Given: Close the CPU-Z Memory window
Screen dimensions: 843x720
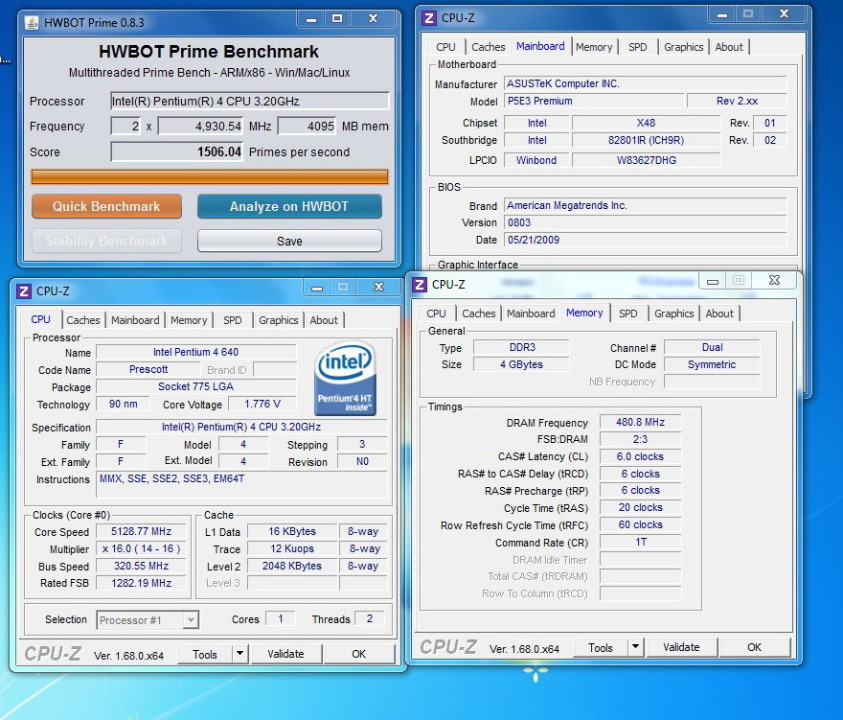Looking at the screenshot, I should point(774,280).
